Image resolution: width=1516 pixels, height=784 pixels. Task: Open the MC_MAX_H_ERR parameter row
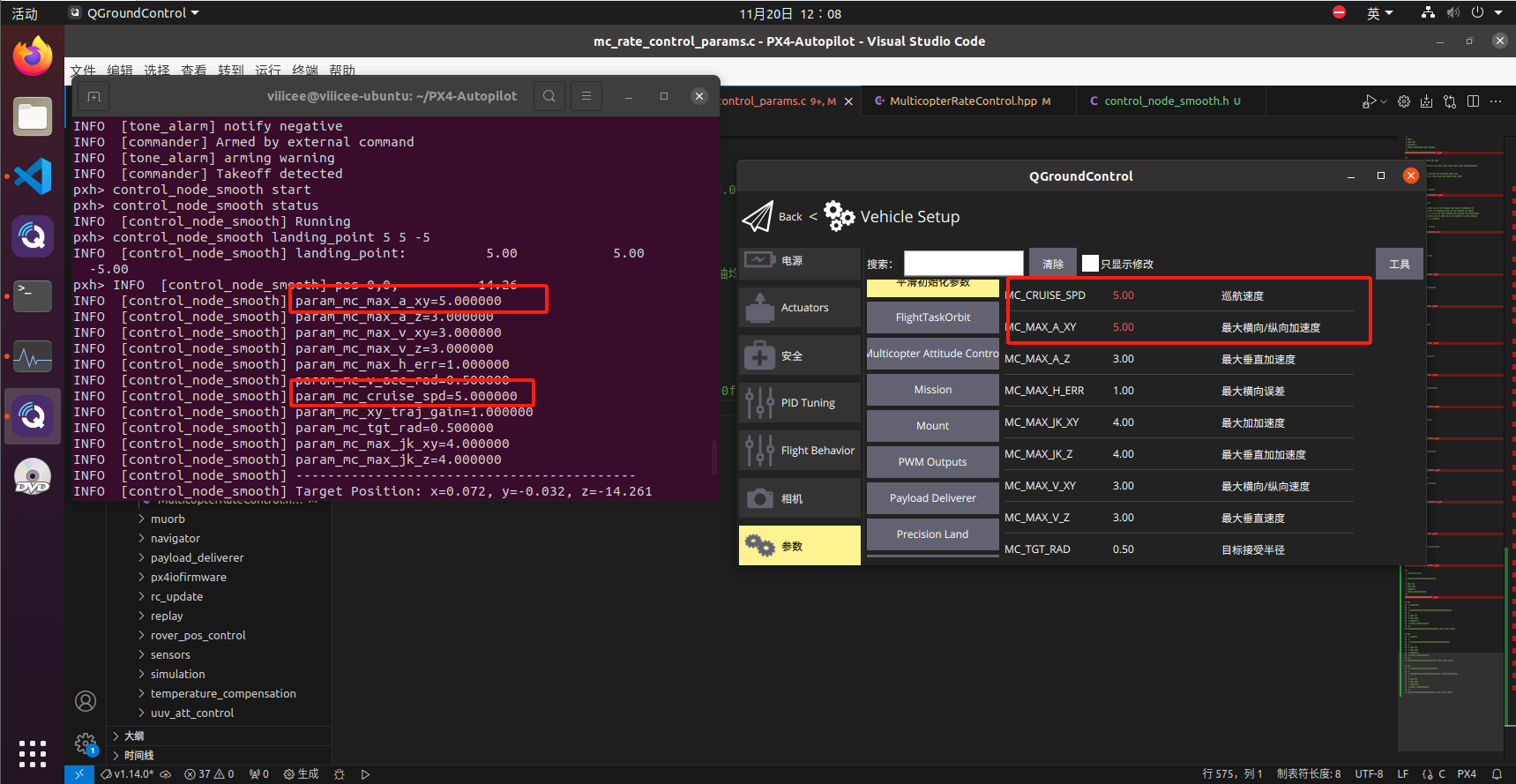pyautogui.click(x=1178, y=391)
